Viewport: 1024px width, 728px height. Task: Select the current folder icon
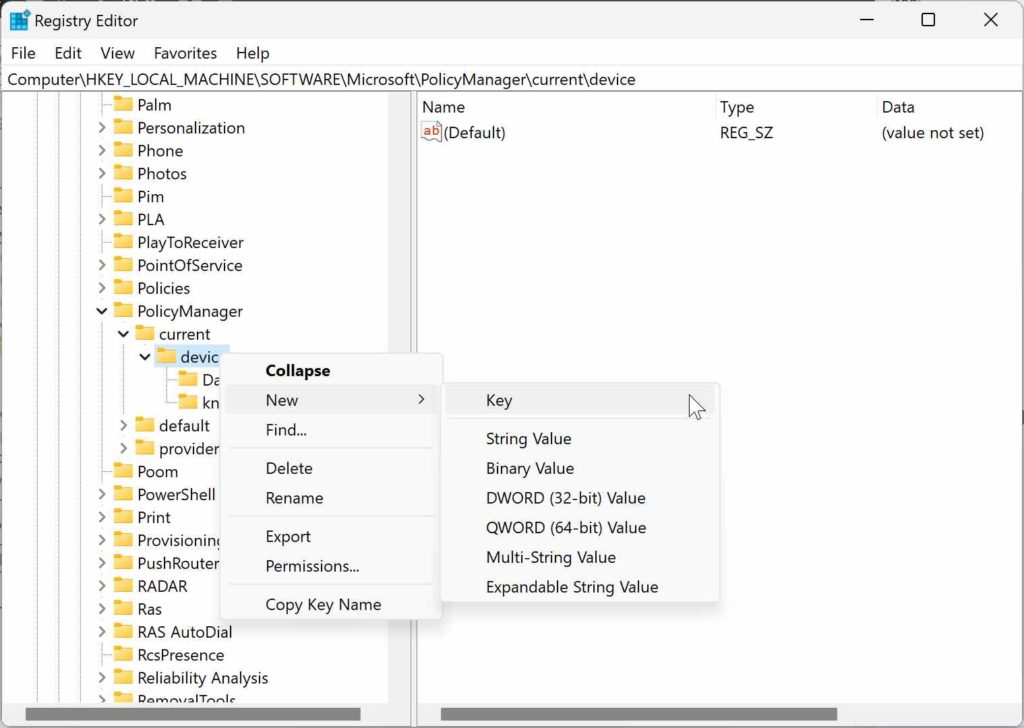click(145, 334)
